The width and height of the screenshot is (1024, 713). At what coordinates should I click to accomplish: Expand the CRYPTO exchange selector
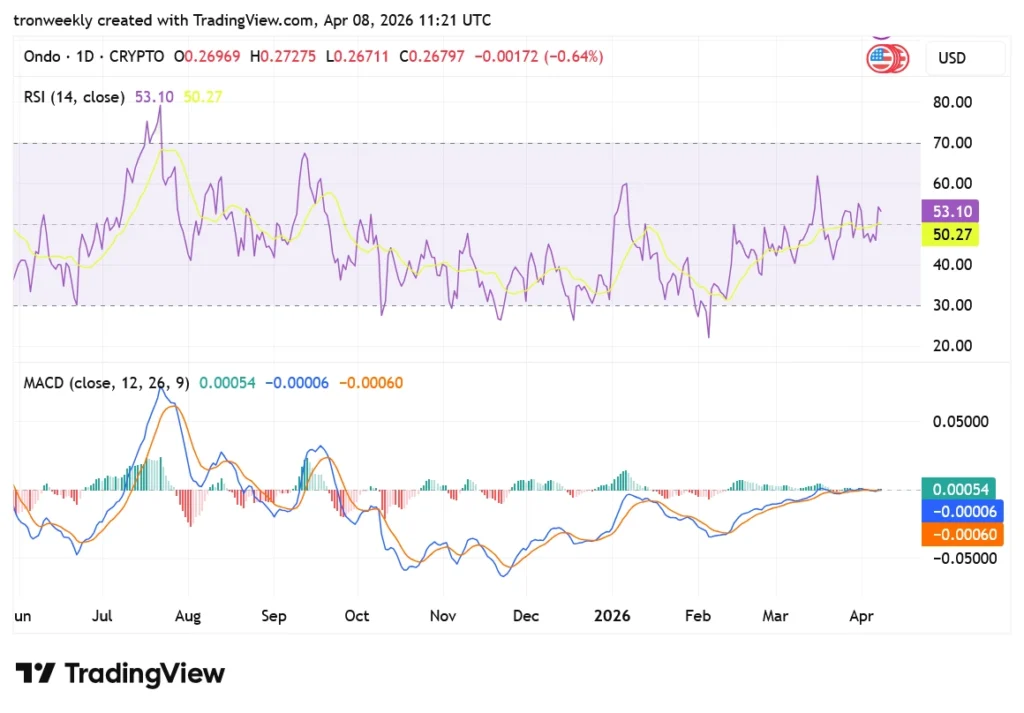tap(136, 56)
